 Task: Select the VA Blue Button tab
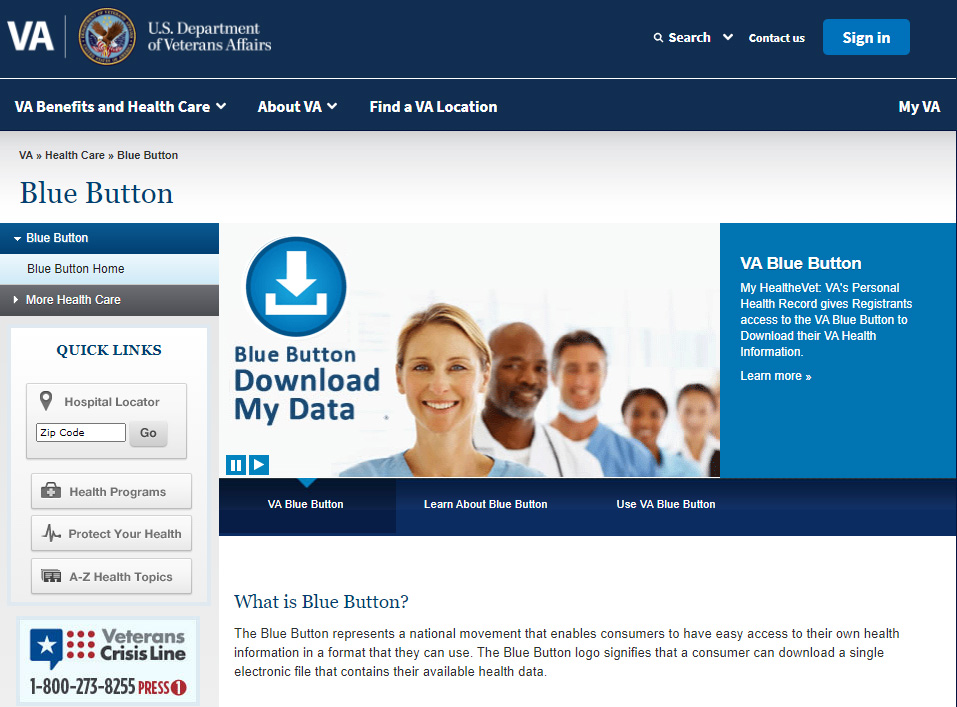(x=307, y=506)
